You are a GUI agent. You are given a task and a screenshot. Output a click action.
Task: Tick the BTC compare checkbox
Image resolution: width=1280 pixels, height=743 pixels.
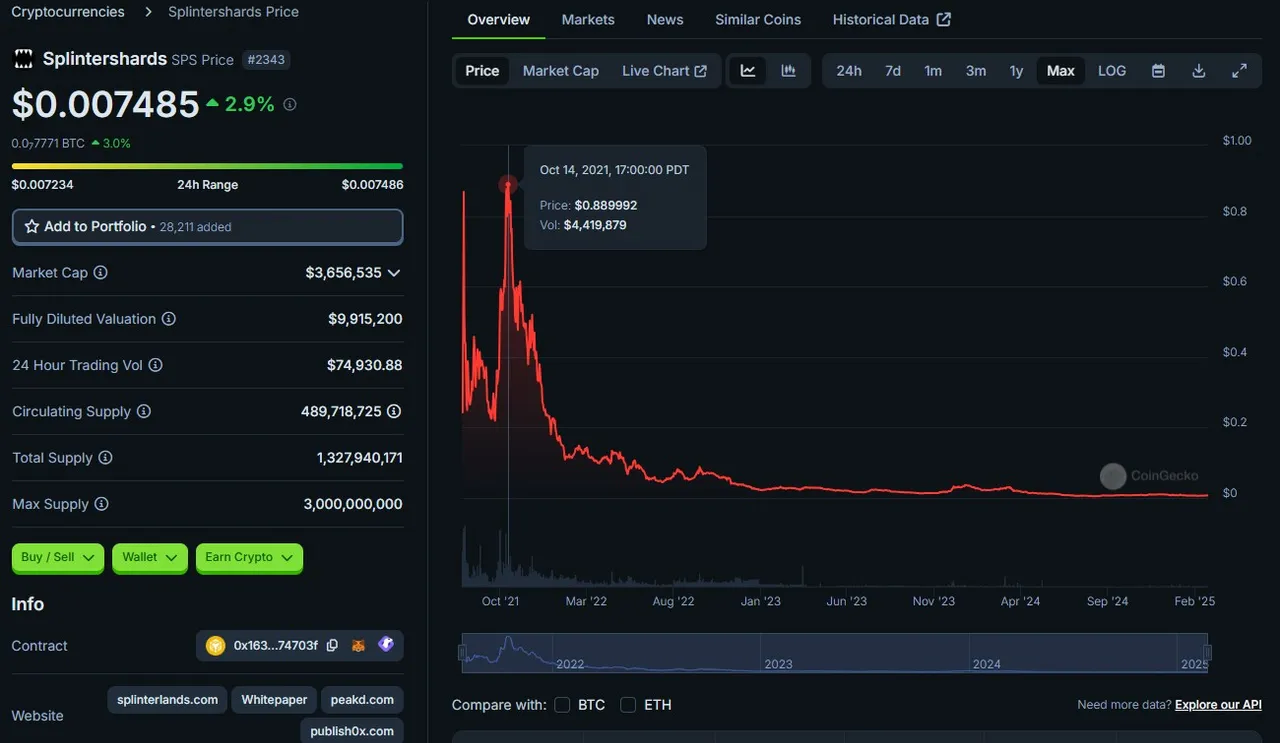(563, 705)
